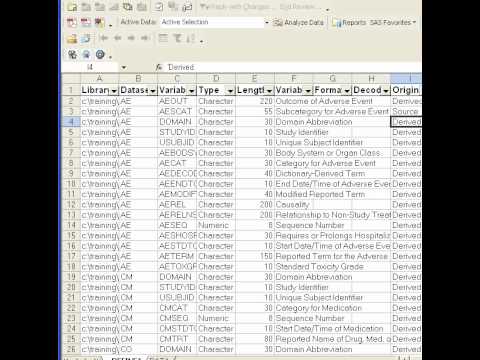Open toolbar options arrow after the sort icon
The width and height of the screenshot is (480, 360).
(201, 41)
